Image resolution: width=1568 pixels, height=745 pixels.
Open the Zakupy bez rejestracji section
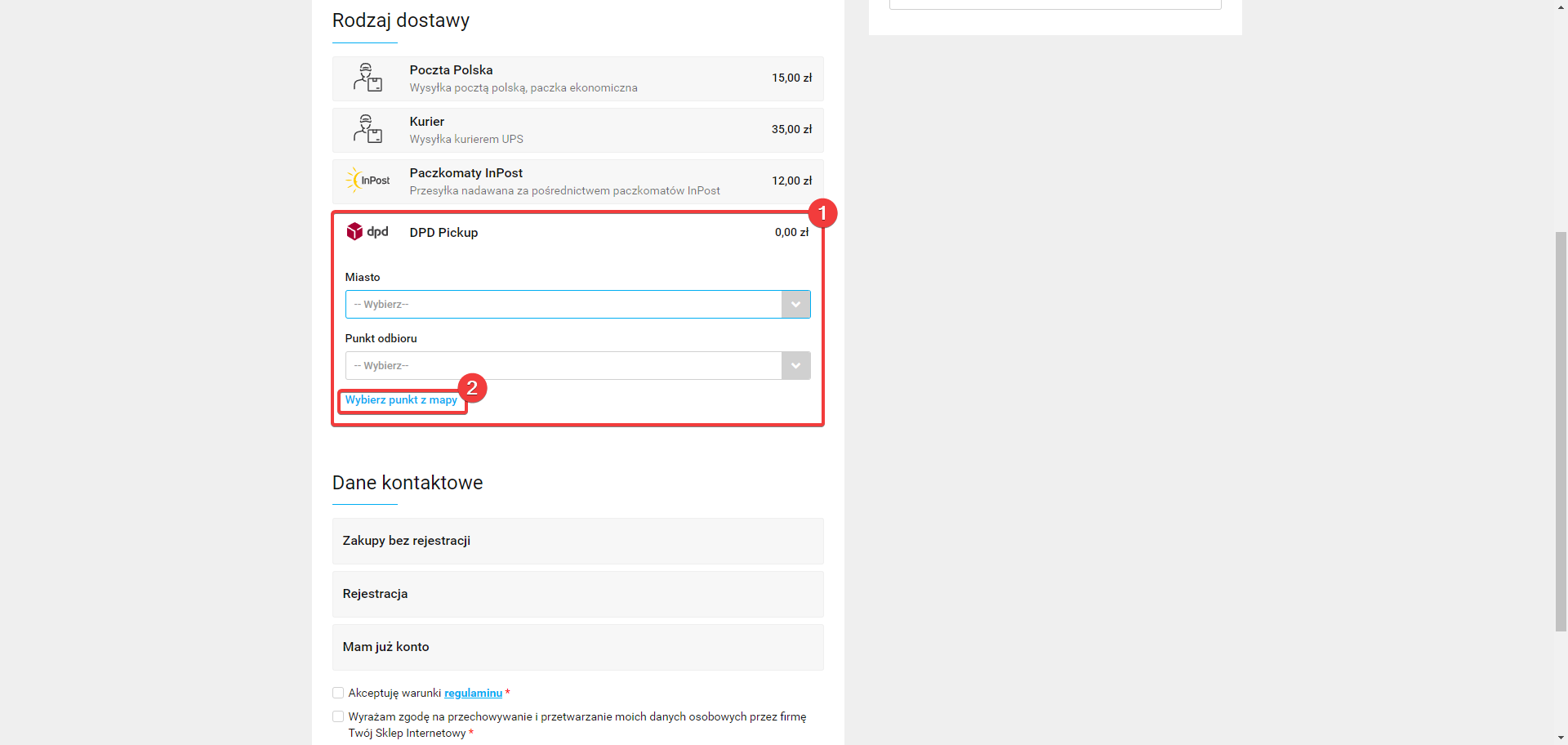tap(577, 541)
